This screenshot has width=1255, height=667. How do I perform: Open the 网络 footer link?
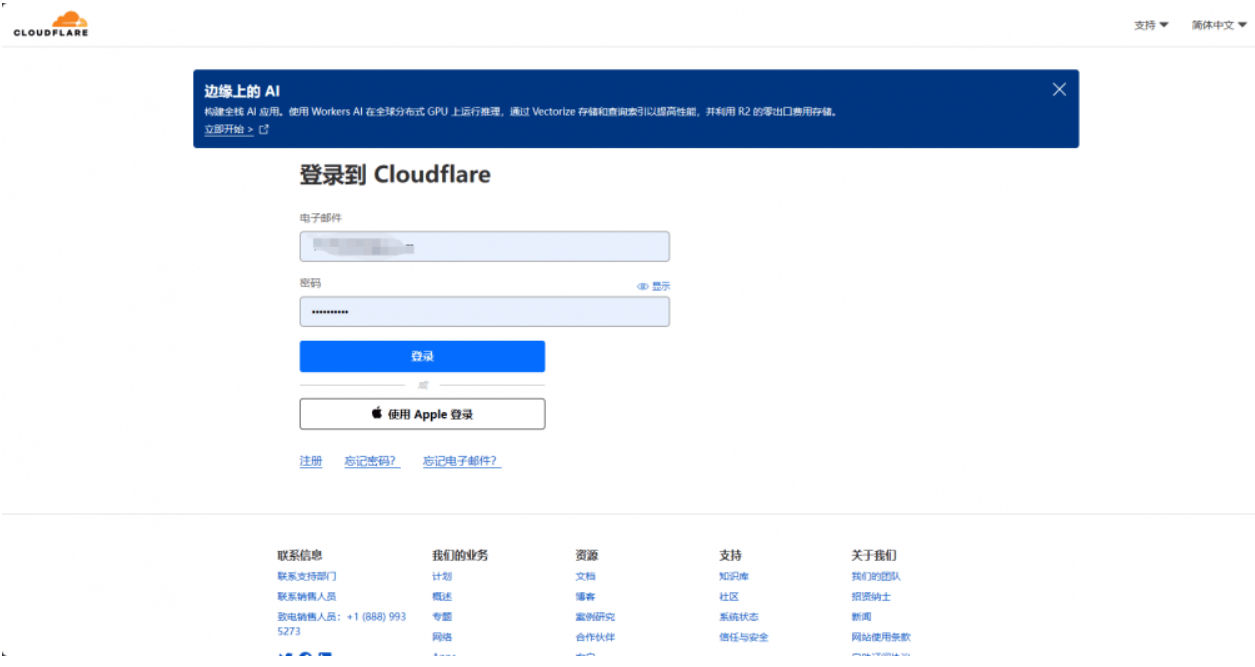[x=442, y=637]
